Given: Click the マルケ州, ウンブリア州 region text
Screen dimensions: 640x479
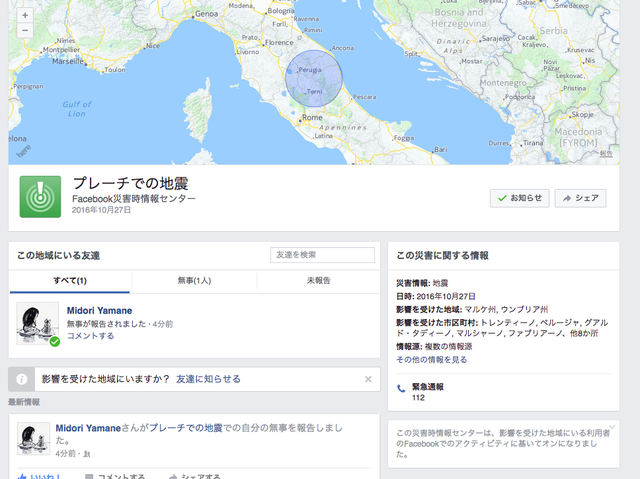Looking at the screenshot, I should tap(506, 310).
